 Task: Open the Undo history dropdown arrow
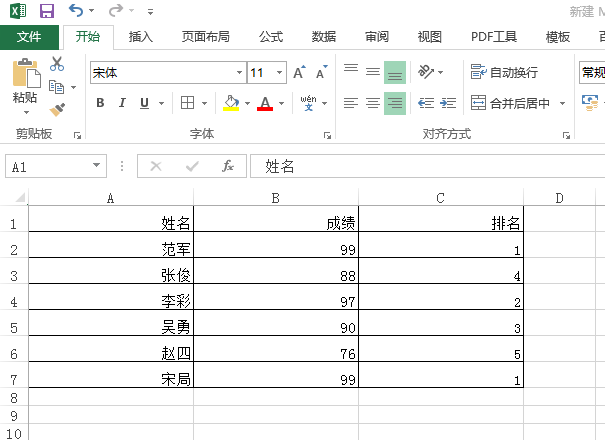click(91, 10)
